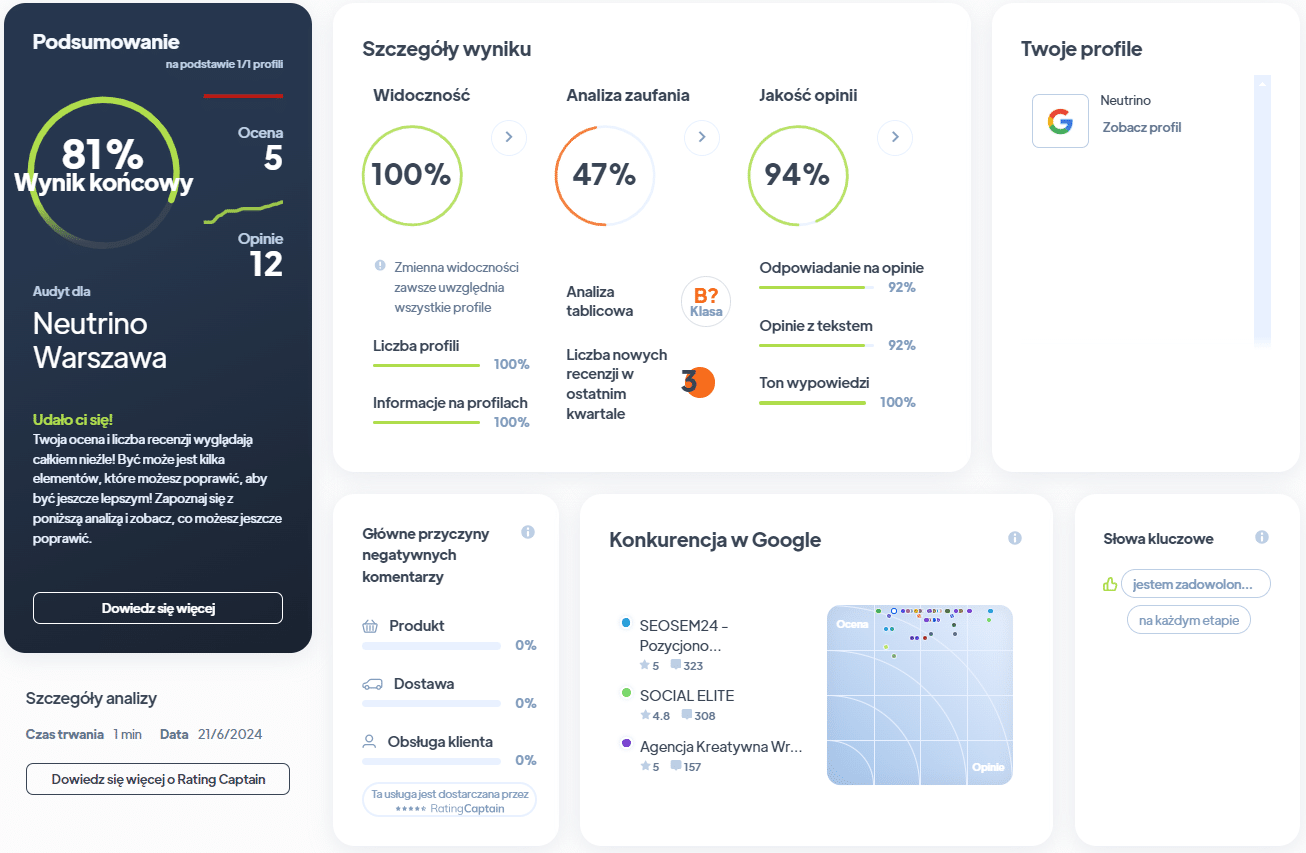Click the Liczba profili progress bar
This screenshot has width=1306, height=853.
[x=427, y=365]
